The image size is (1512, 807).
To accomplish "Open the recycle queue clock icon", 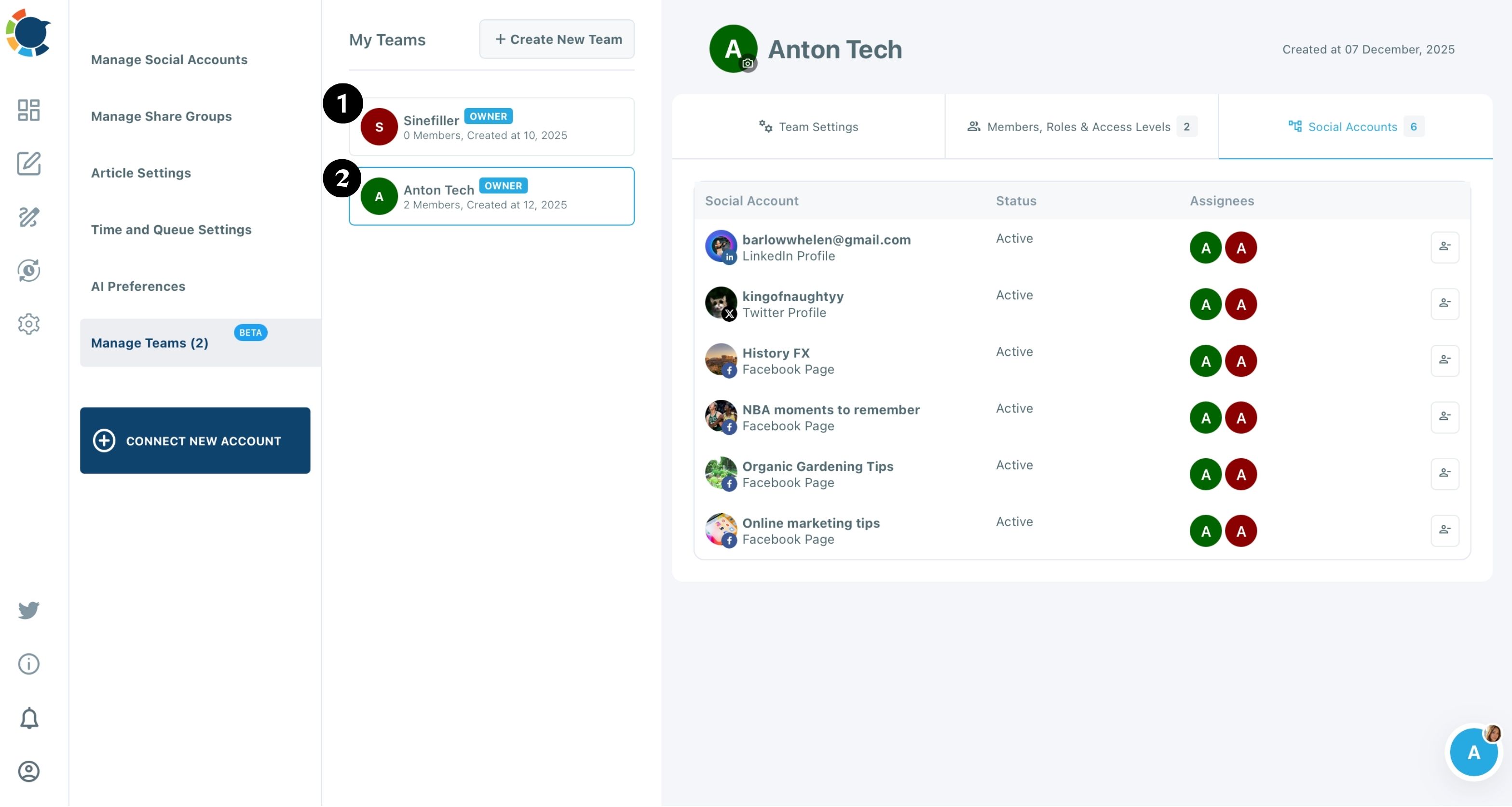I will tap(28, 270).
